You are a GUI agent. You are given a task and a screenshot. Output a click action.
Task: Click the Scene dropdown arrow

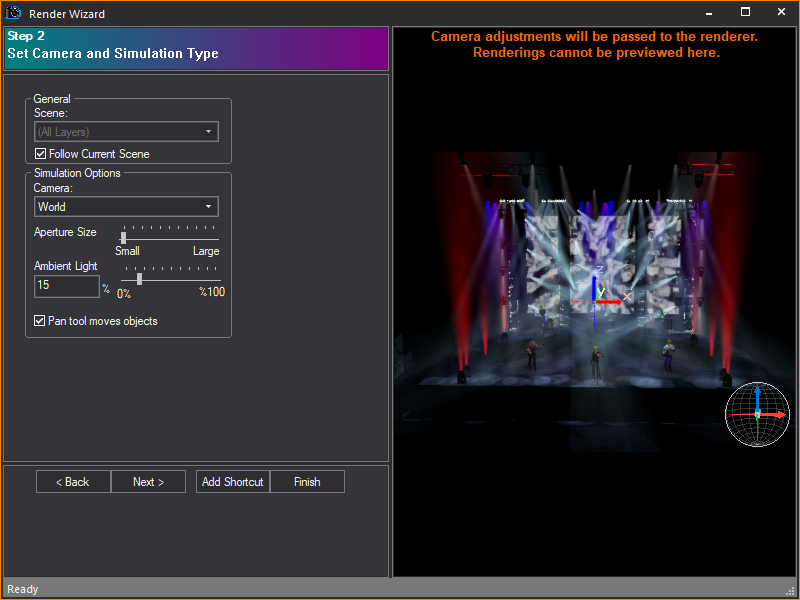[x=208, y=131]
